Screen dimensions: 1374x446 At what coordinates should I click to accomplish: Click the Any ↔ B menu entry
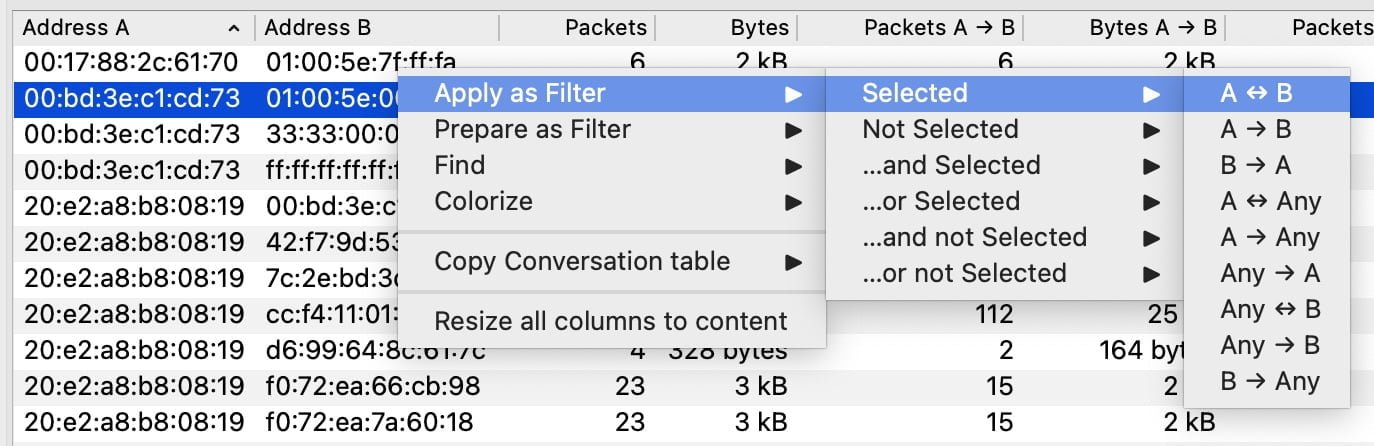coord(1270,309)
